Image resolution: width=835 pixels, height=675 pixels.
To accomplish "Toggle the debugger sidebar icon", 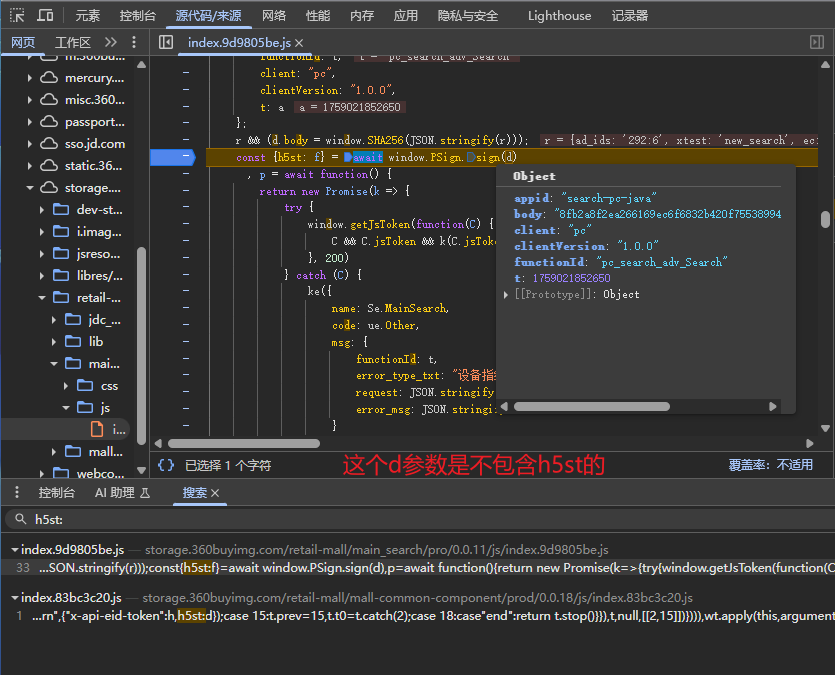I will [816, 42].
